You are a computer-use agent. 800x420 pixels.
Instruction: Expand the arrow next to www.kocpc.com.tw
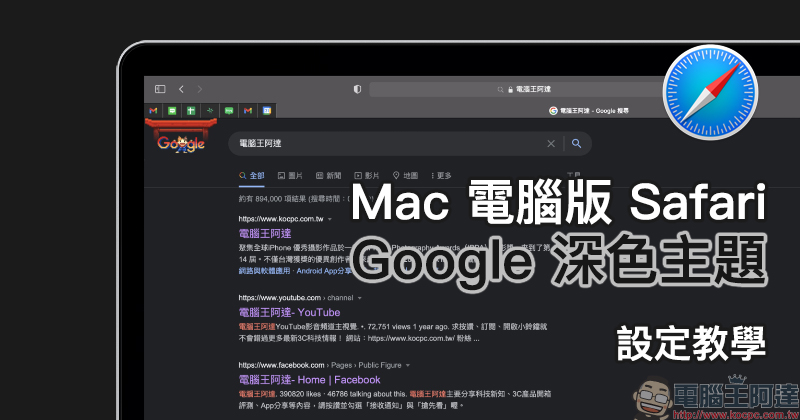pyautogui.click(x=330, y=219)
